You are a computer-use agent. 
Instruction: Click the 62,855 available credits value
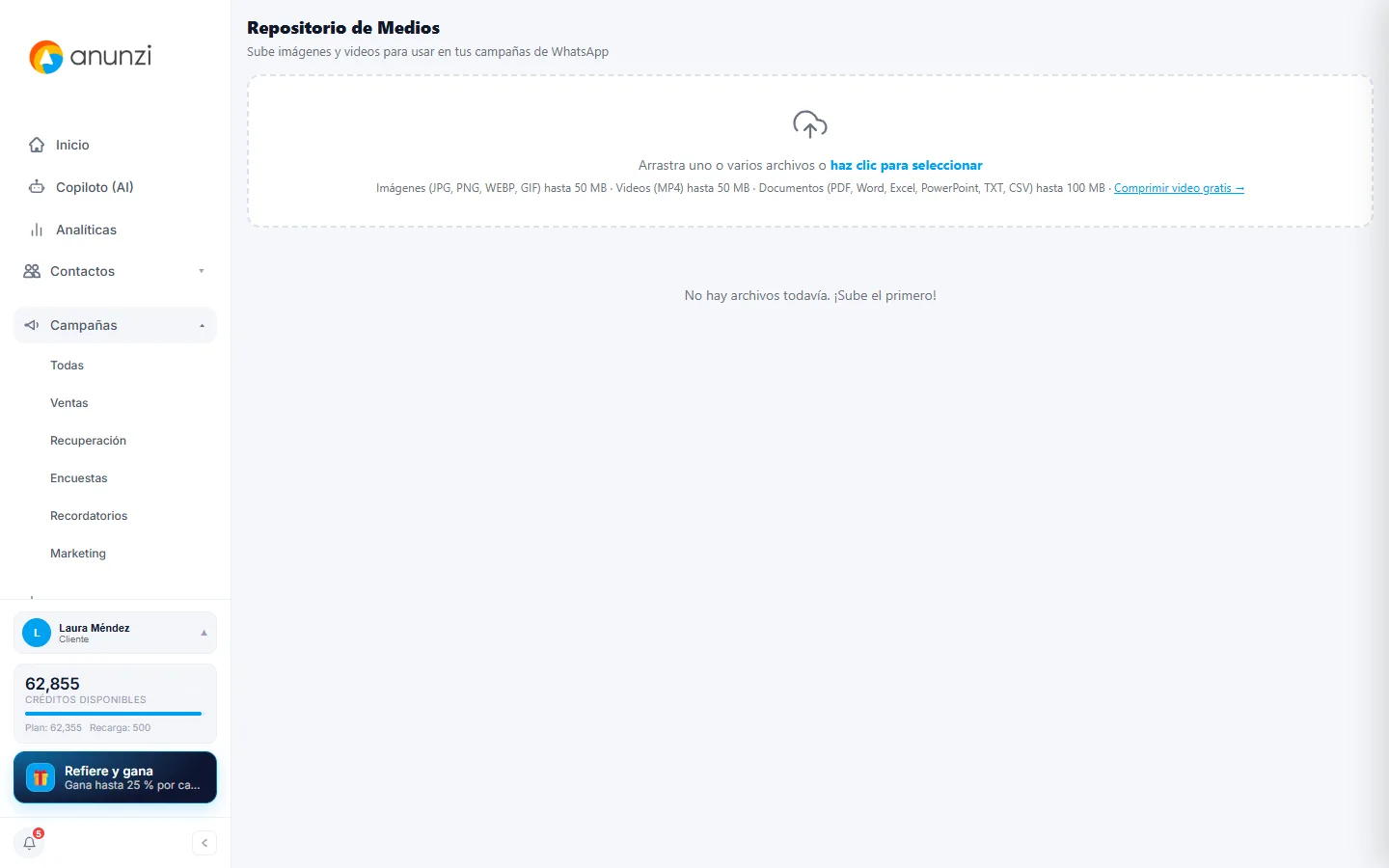[52, 684]
